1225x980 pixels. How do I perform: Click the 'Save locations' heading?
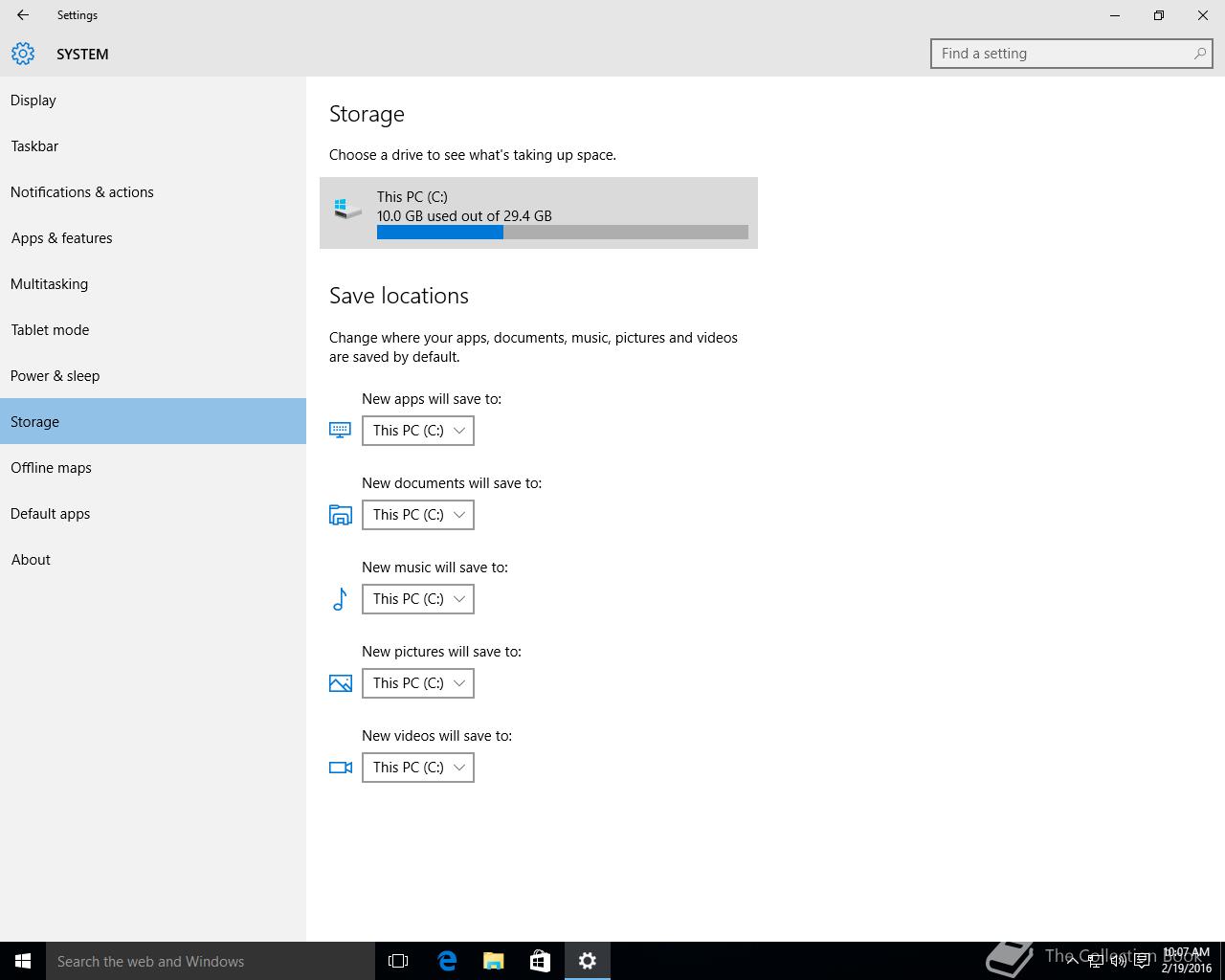coord(399,296)
